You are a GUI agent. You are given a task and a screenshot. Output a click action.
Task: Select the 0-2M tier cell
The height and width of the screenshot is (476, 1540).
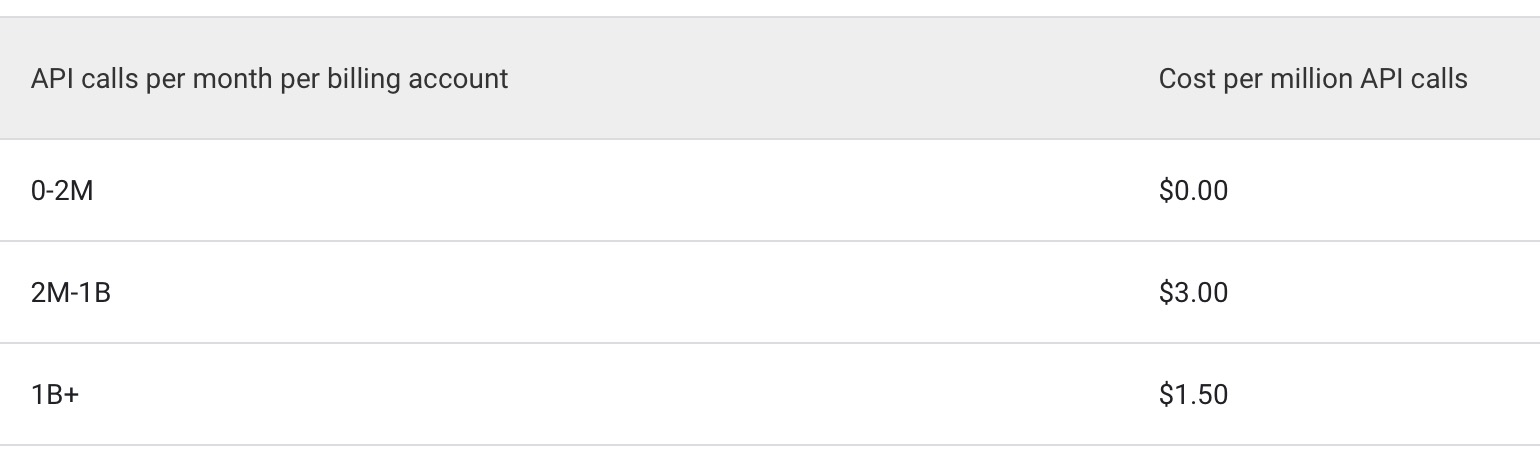point(62,190)
